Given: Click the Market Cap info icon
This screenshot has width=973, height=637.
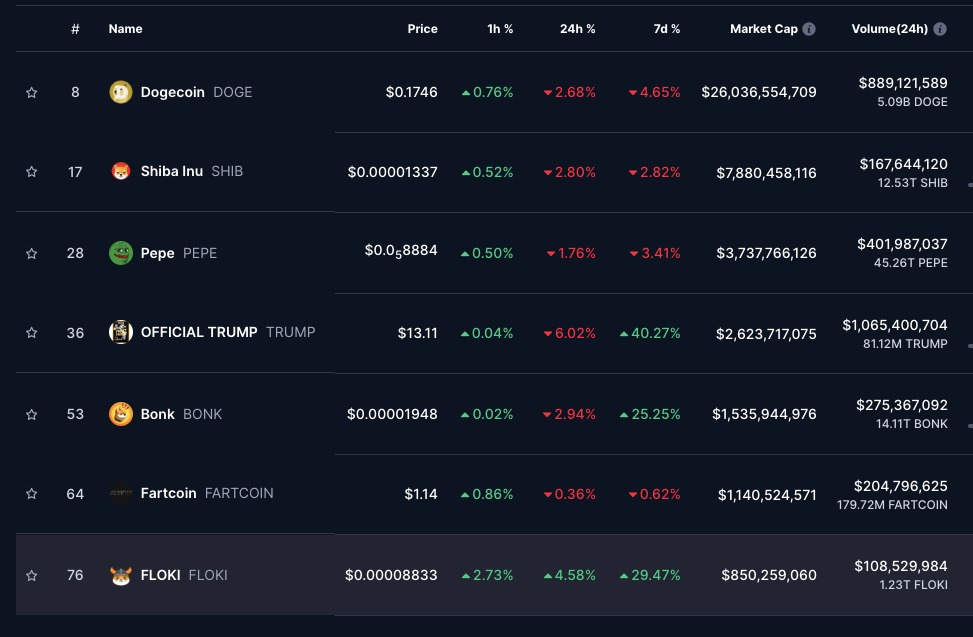Looking at the screenshot, I should [x=809, y=29].
